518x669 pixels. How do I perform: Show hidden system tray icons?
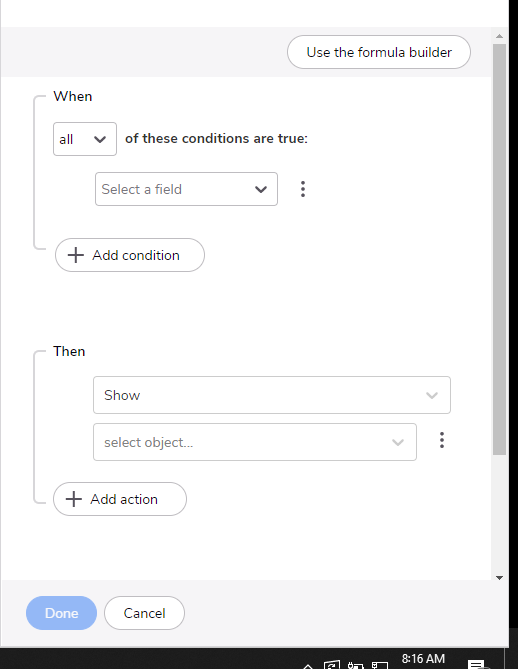308,666
